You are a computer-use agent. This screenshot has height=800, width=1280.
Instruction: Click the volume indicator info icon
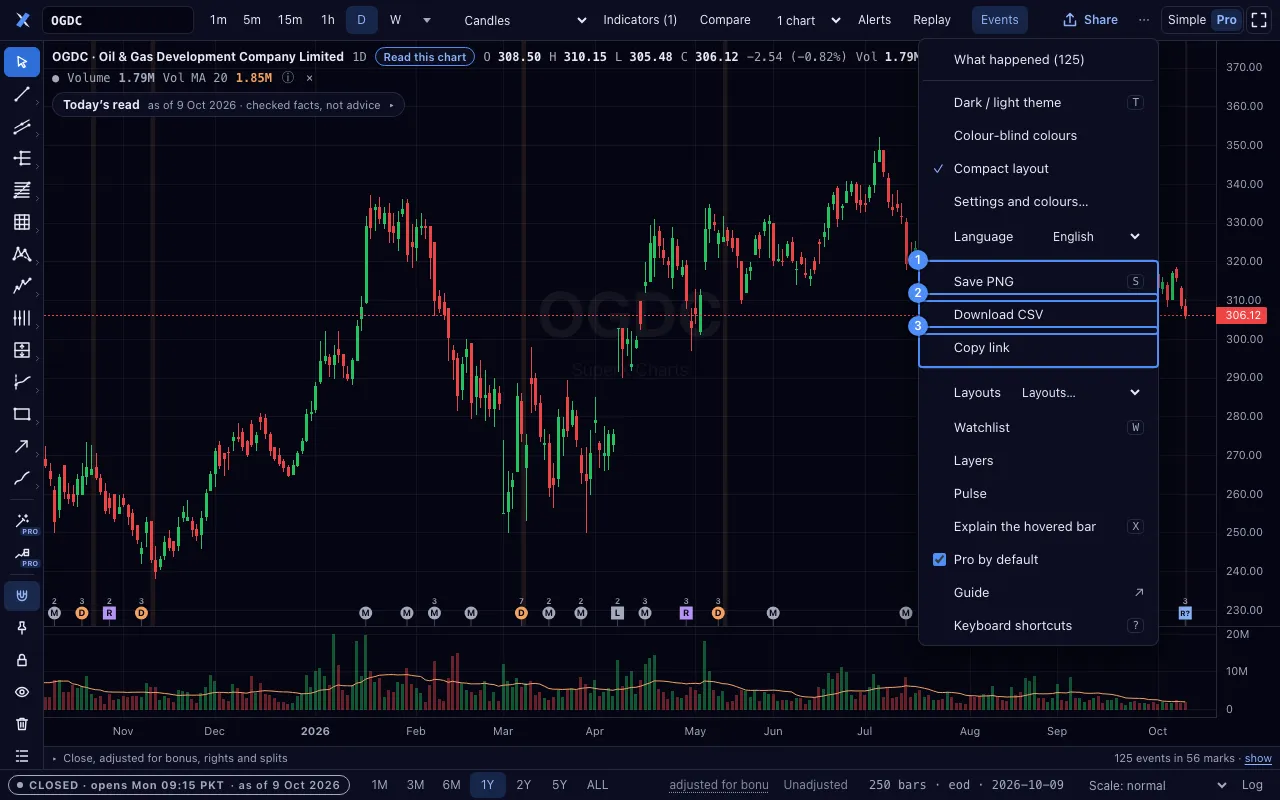(x=288, y=77)
